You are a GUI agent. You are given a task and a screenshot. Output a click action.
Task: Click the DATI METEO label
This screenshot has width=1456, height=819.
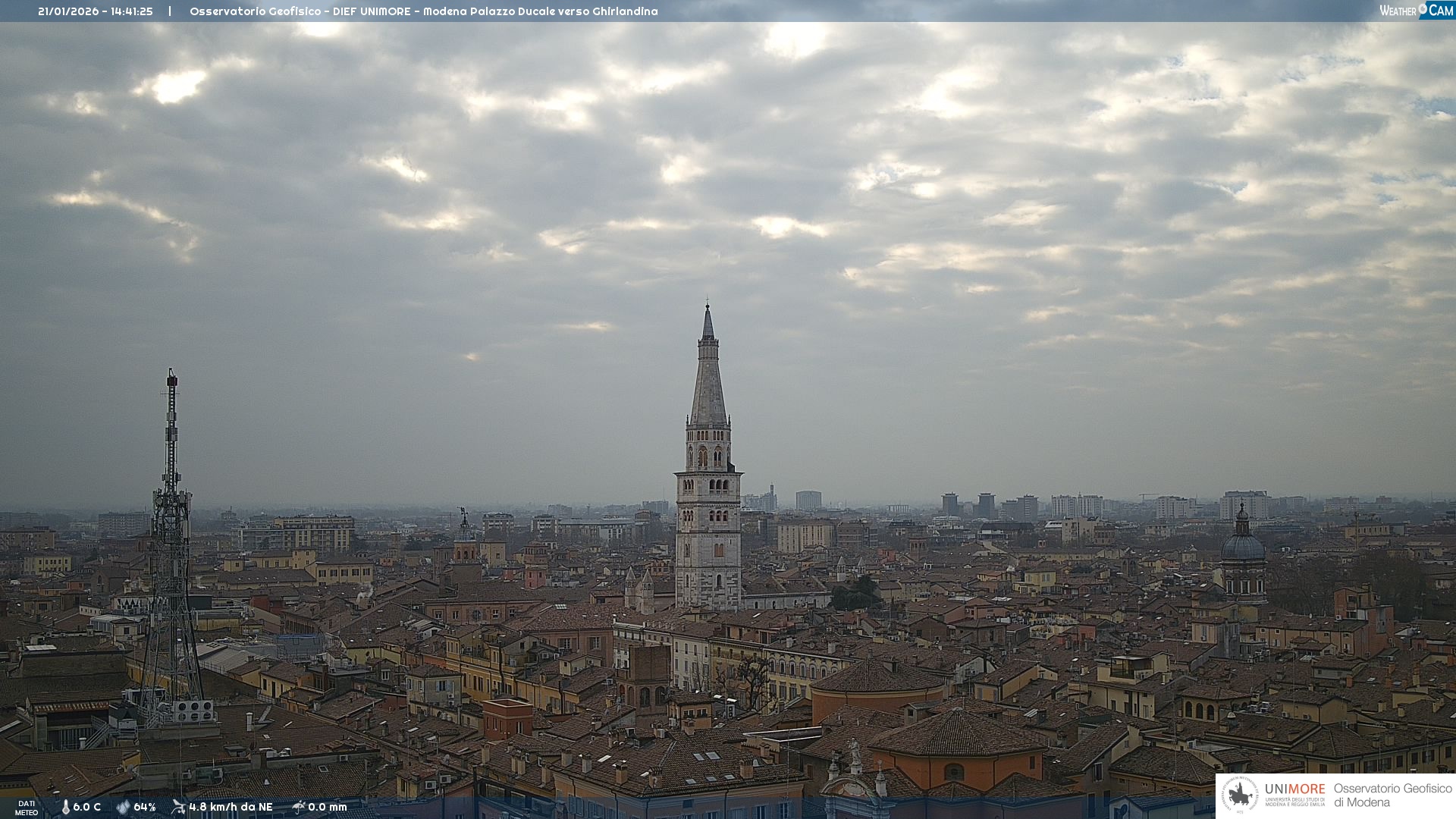[x=26, y=808]
